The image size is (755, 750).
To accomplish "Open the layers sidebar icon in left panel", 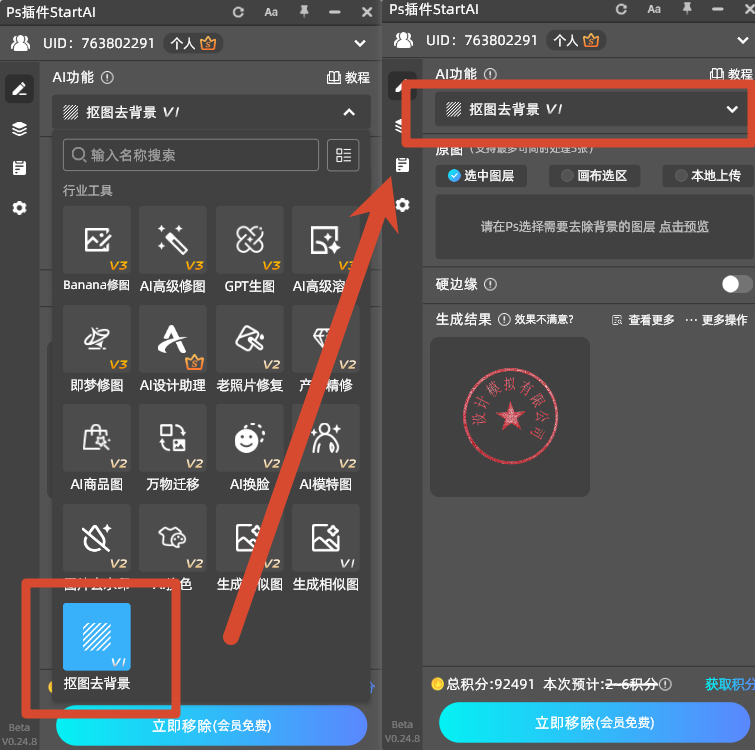I will pyautogui.click(x=19, y=129).
